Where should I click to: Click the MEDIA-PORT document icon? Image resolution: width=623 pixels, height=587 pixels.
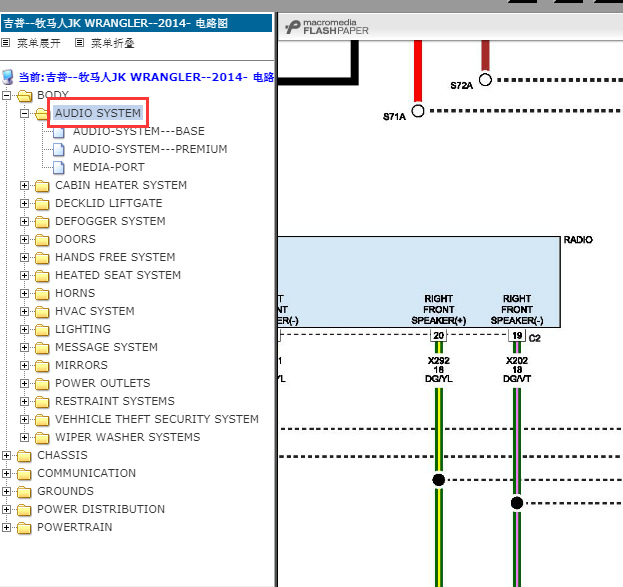pyautogui.click(x=59, y=167)
